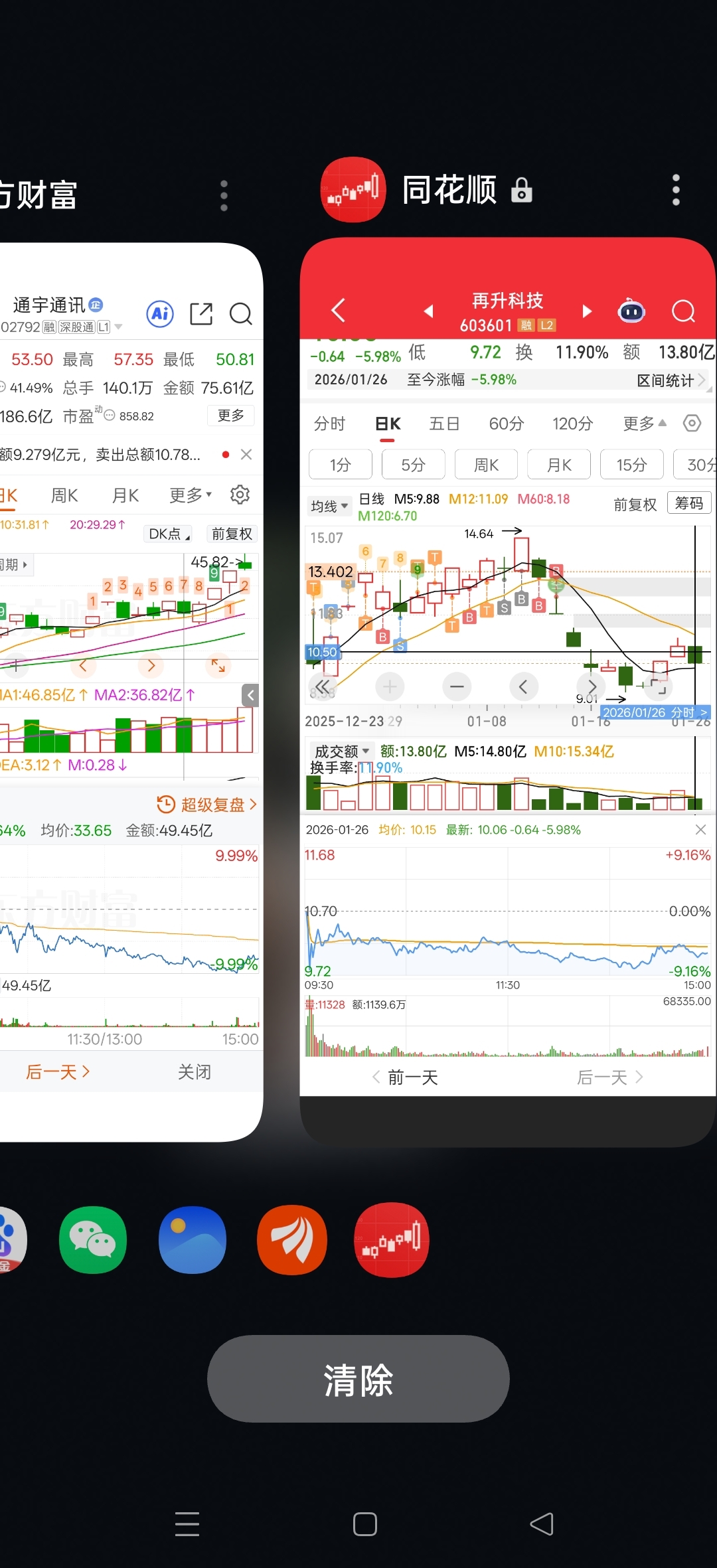This screenshot has width=717, height=1568.
Task: Clear all recent apps with 清除
Action: coord(358,1379)
